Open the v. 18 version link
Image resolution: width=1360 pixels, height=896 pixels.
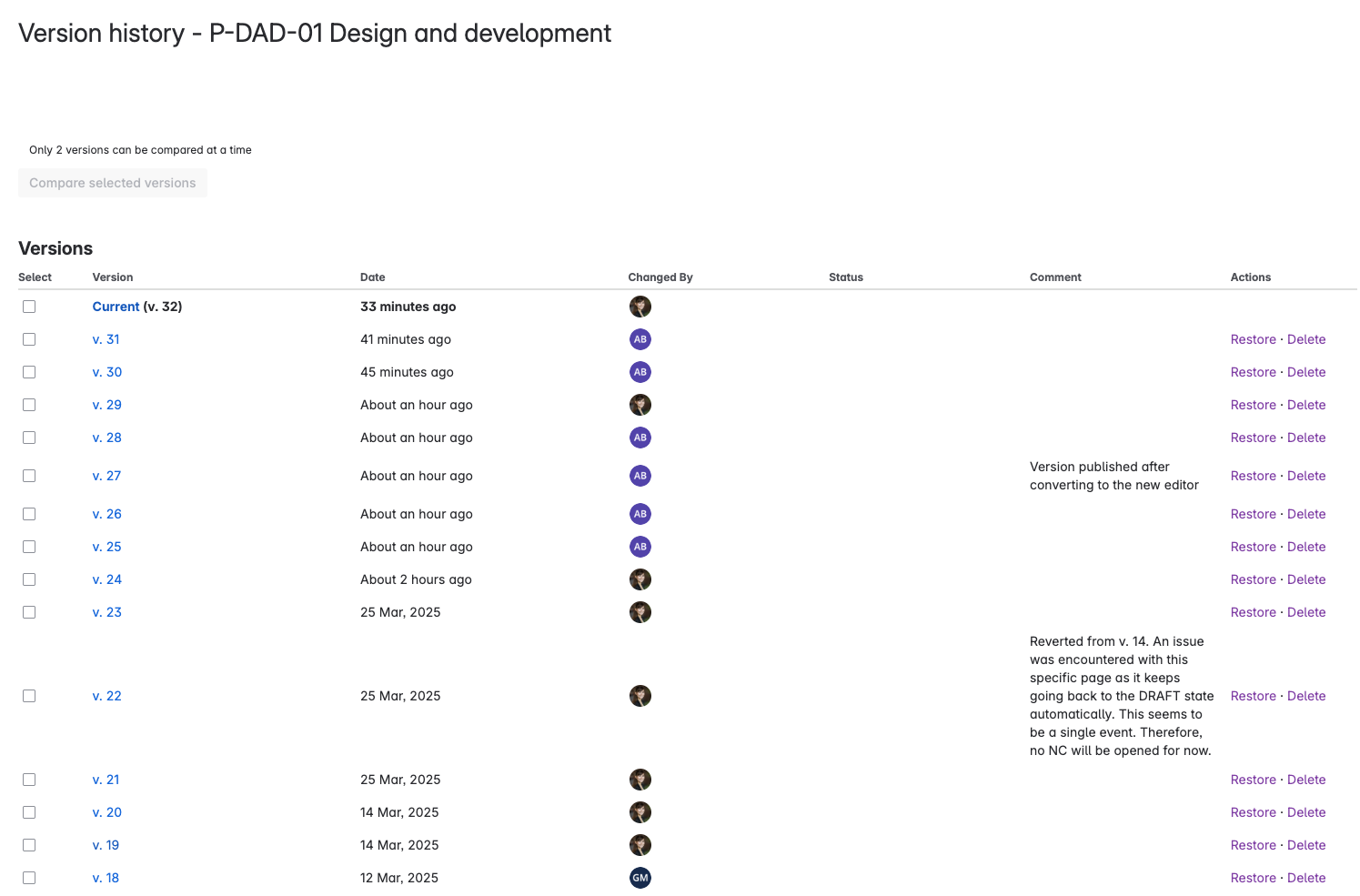coord(106,878)
